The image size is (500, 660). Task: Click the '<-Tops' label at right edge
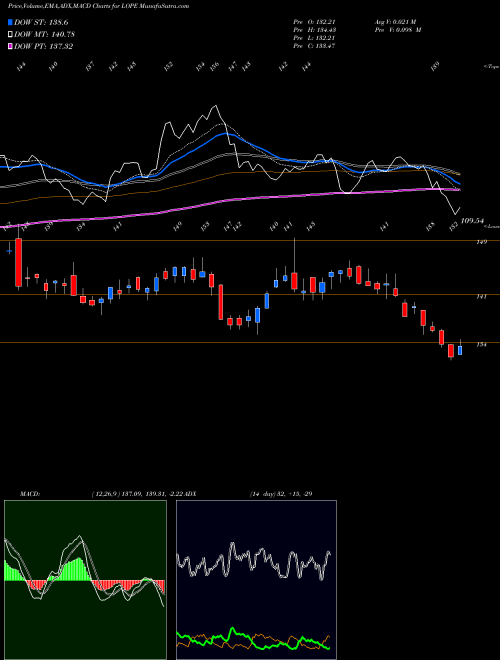coord(491,67)
